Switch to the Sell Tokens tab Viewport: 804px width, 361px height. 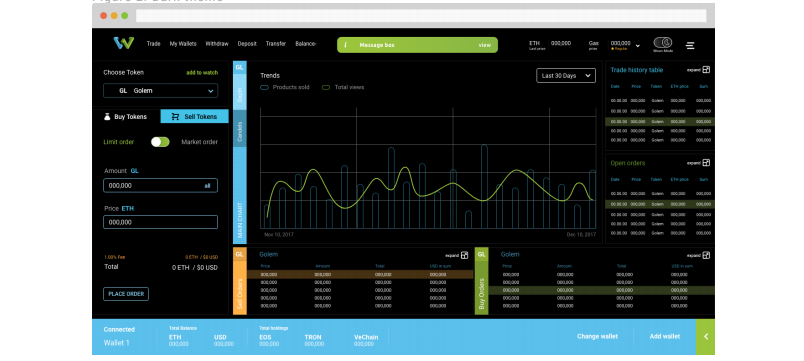coord(194,116)
